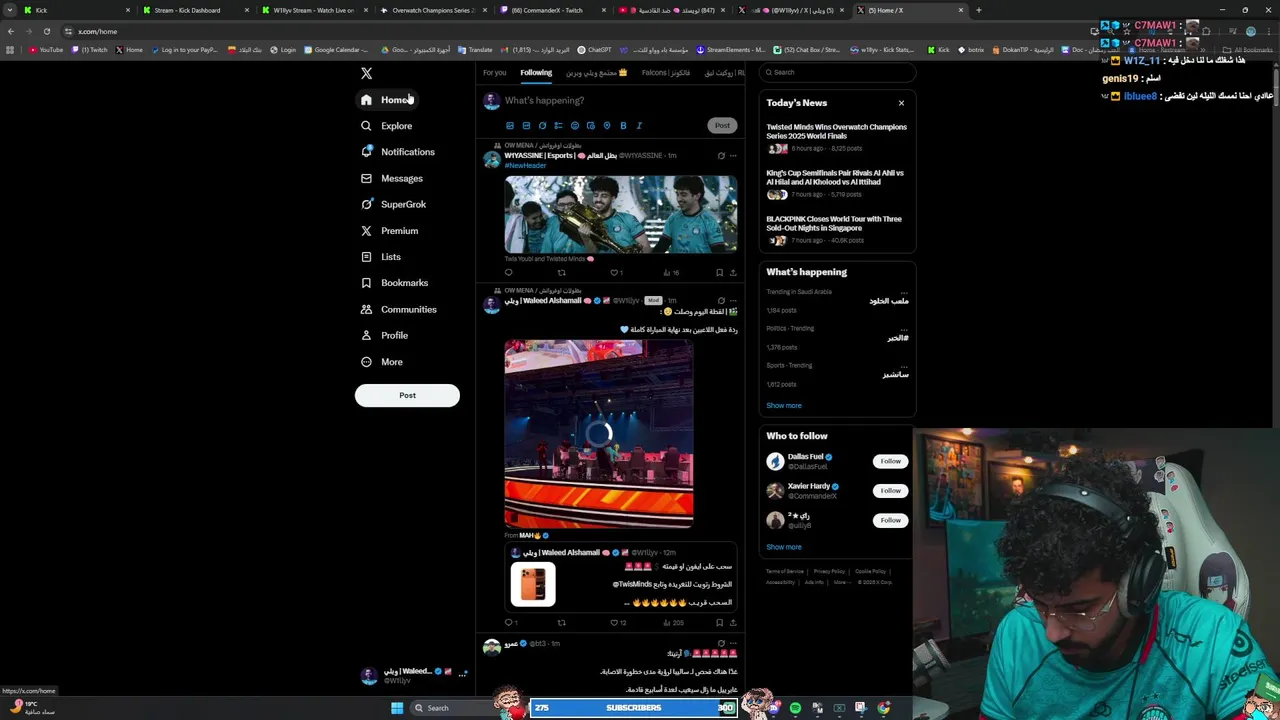
Task: Click the Search field on X
Action: [837, 72]
